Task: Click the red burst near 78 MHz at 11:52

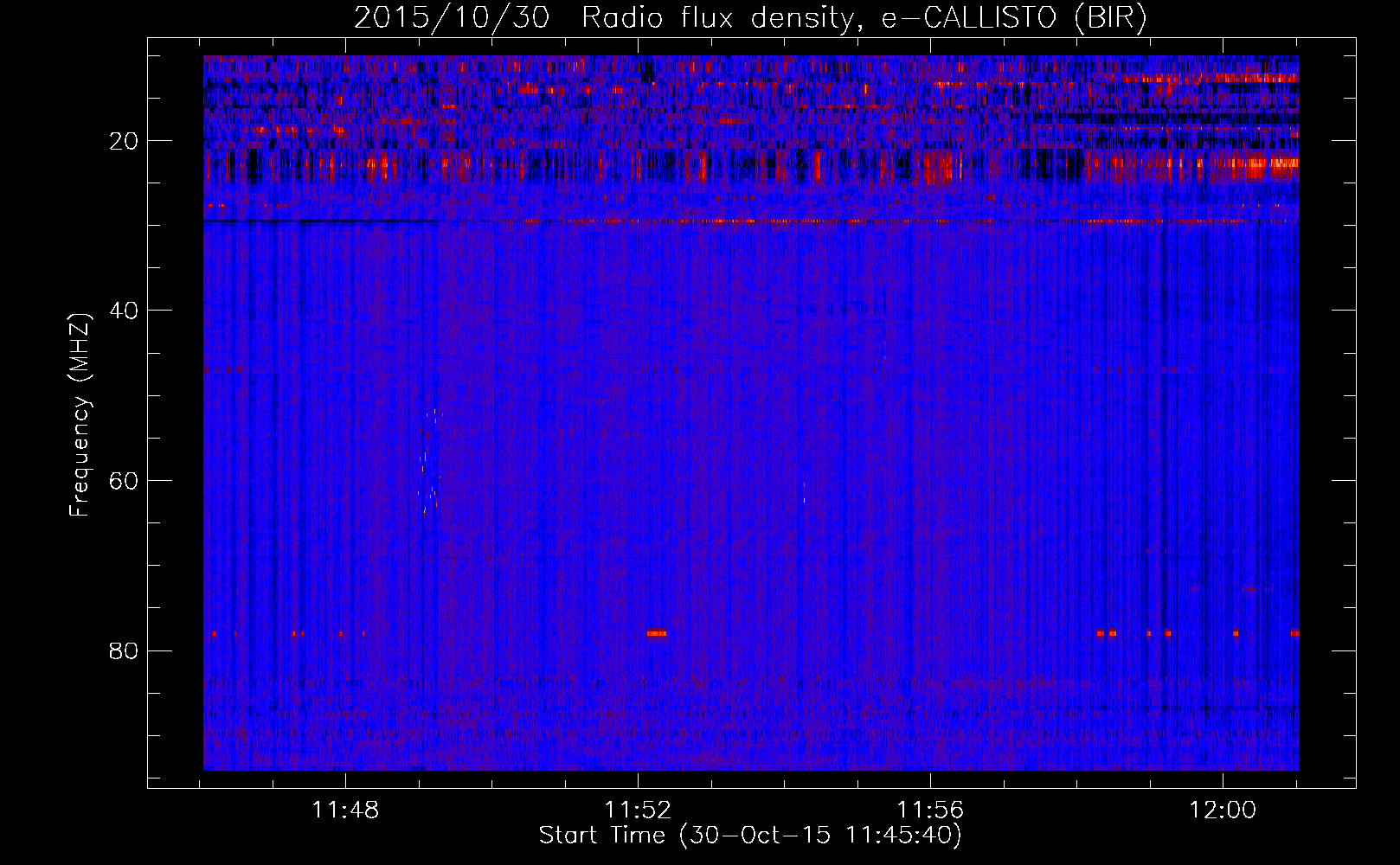Action: pos(657,633)
